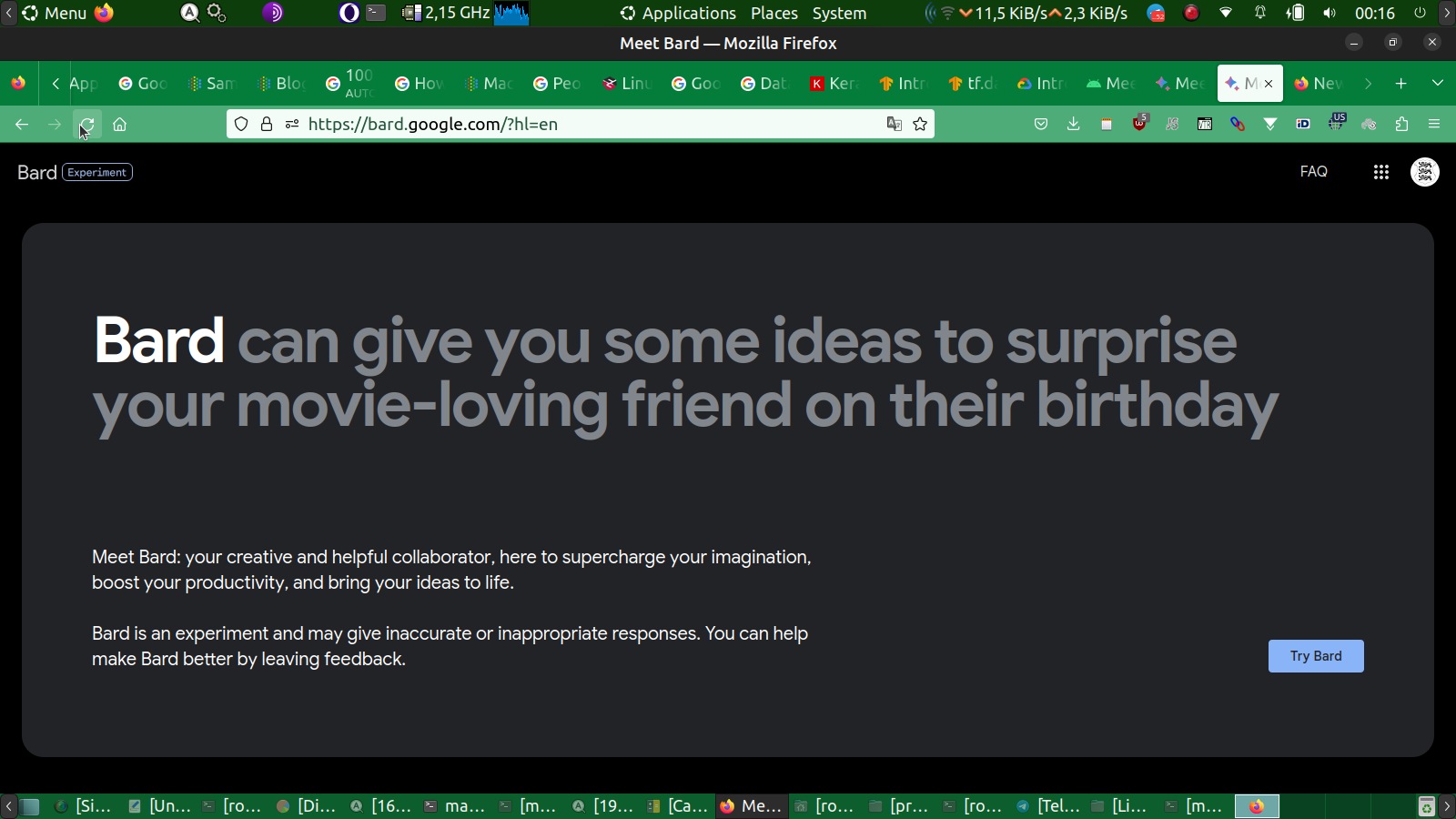Open the Firefox extensions puzzle menu
This screenshot has width=1456, height=819.
click(x=1401, y=125)
